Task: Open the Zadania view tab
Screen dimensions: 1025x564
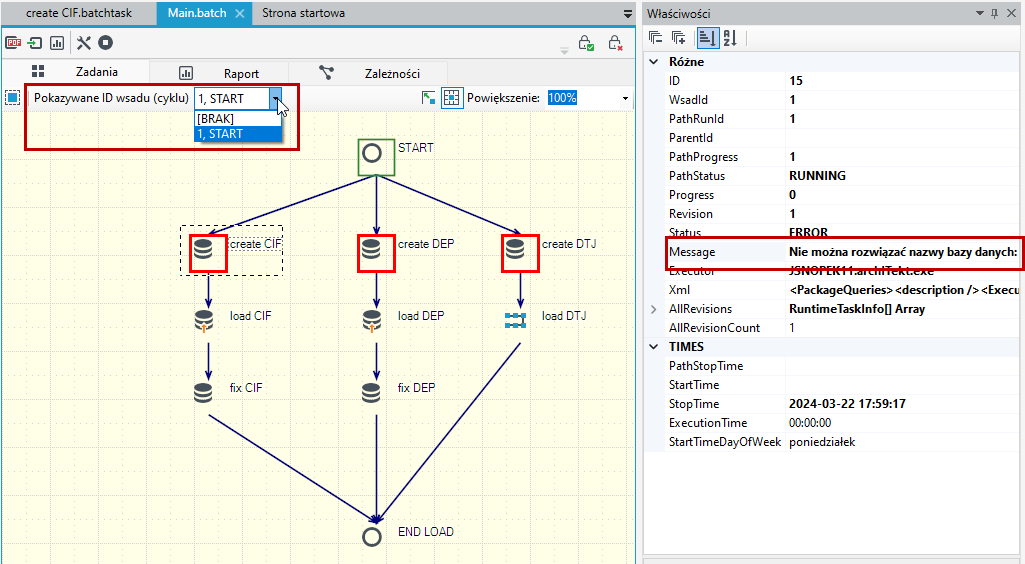Action: click(x=75, y=72)
